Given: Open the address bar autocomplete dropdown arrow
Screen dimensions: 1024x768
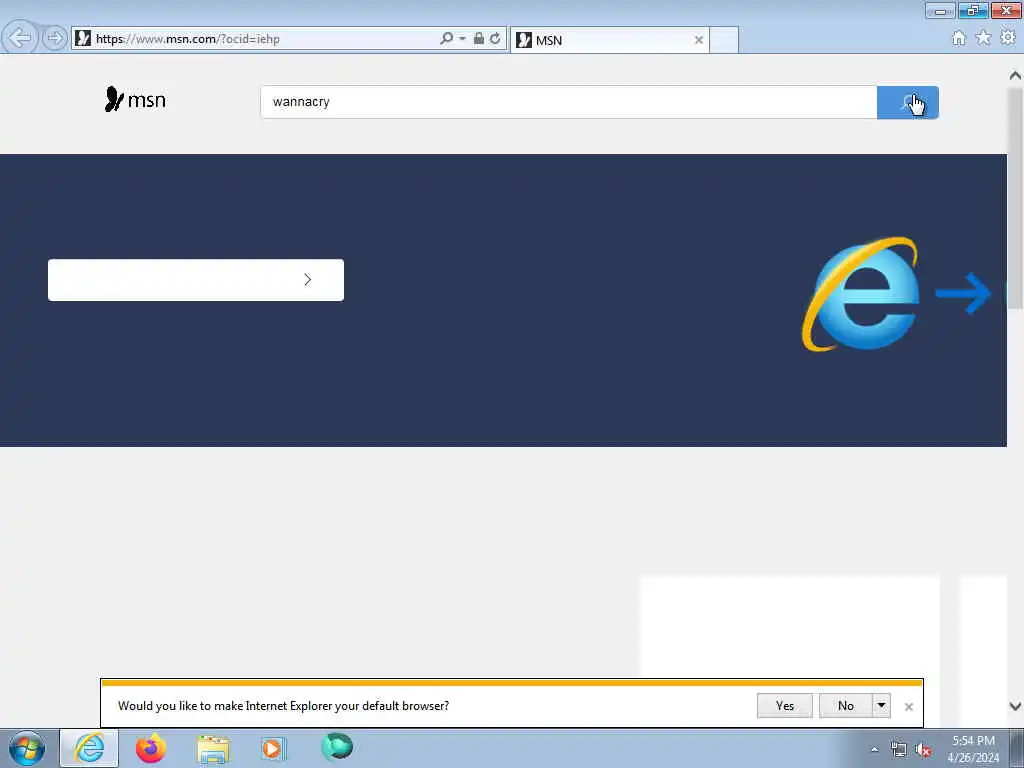Looking at the screenshot, I should coord(462,39).
